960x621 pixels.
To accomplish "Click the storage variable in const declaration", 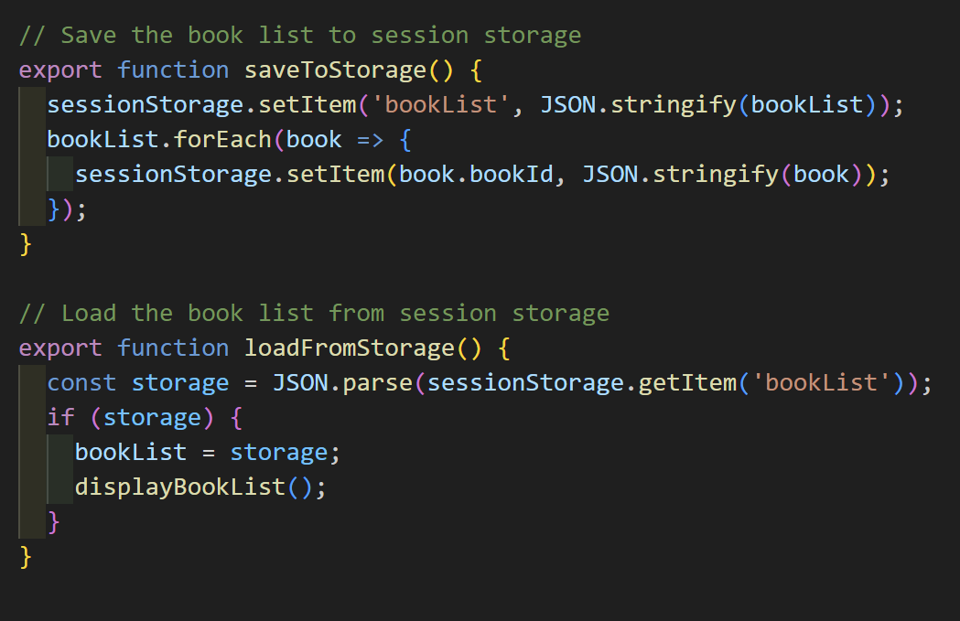I will coord(180,383).
